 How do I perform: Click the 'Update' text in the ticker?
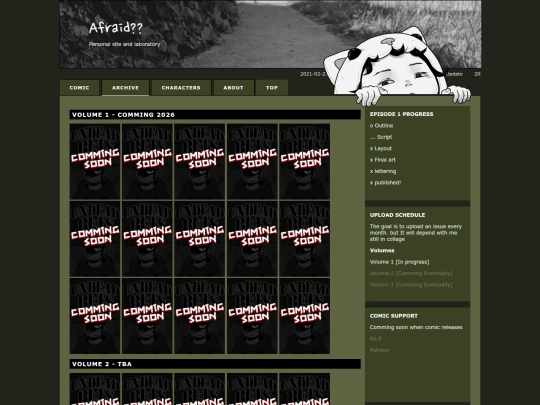[x=454, y=74]
